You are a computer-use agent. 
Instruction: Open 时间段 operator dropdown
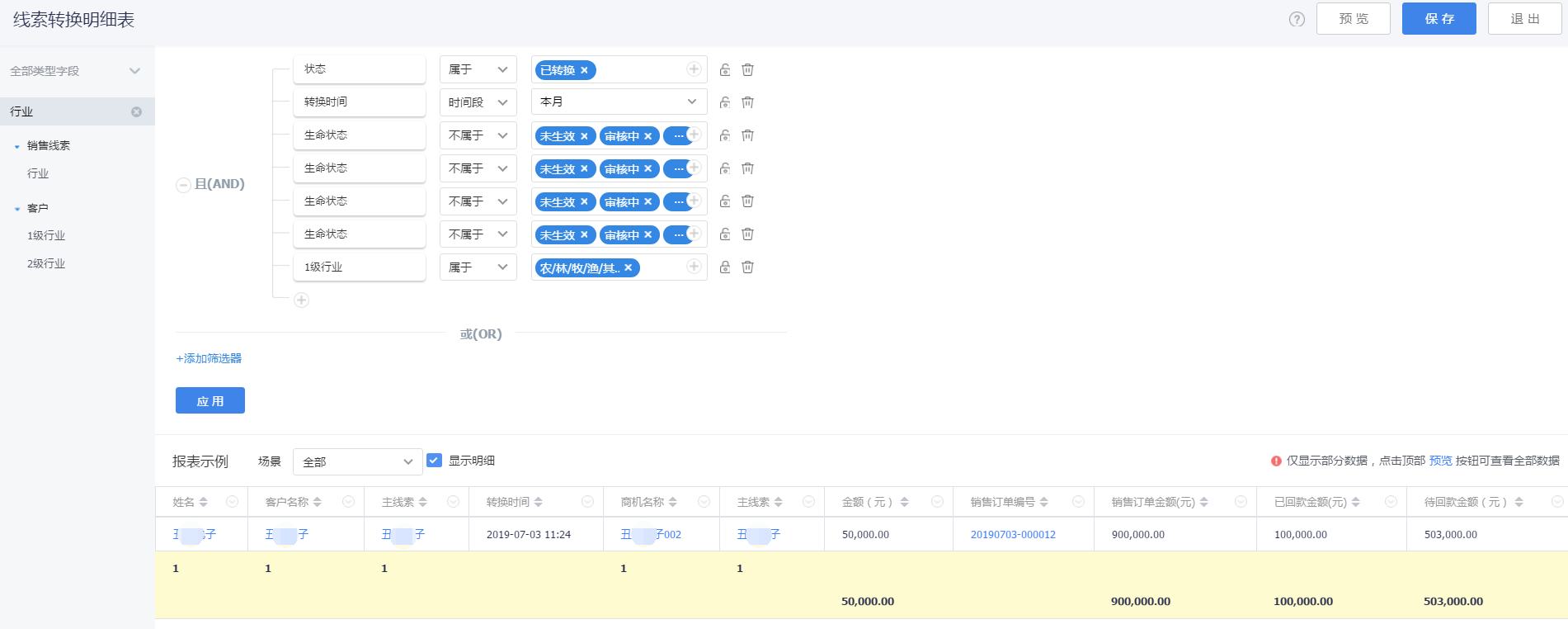[x=478, y=102]
